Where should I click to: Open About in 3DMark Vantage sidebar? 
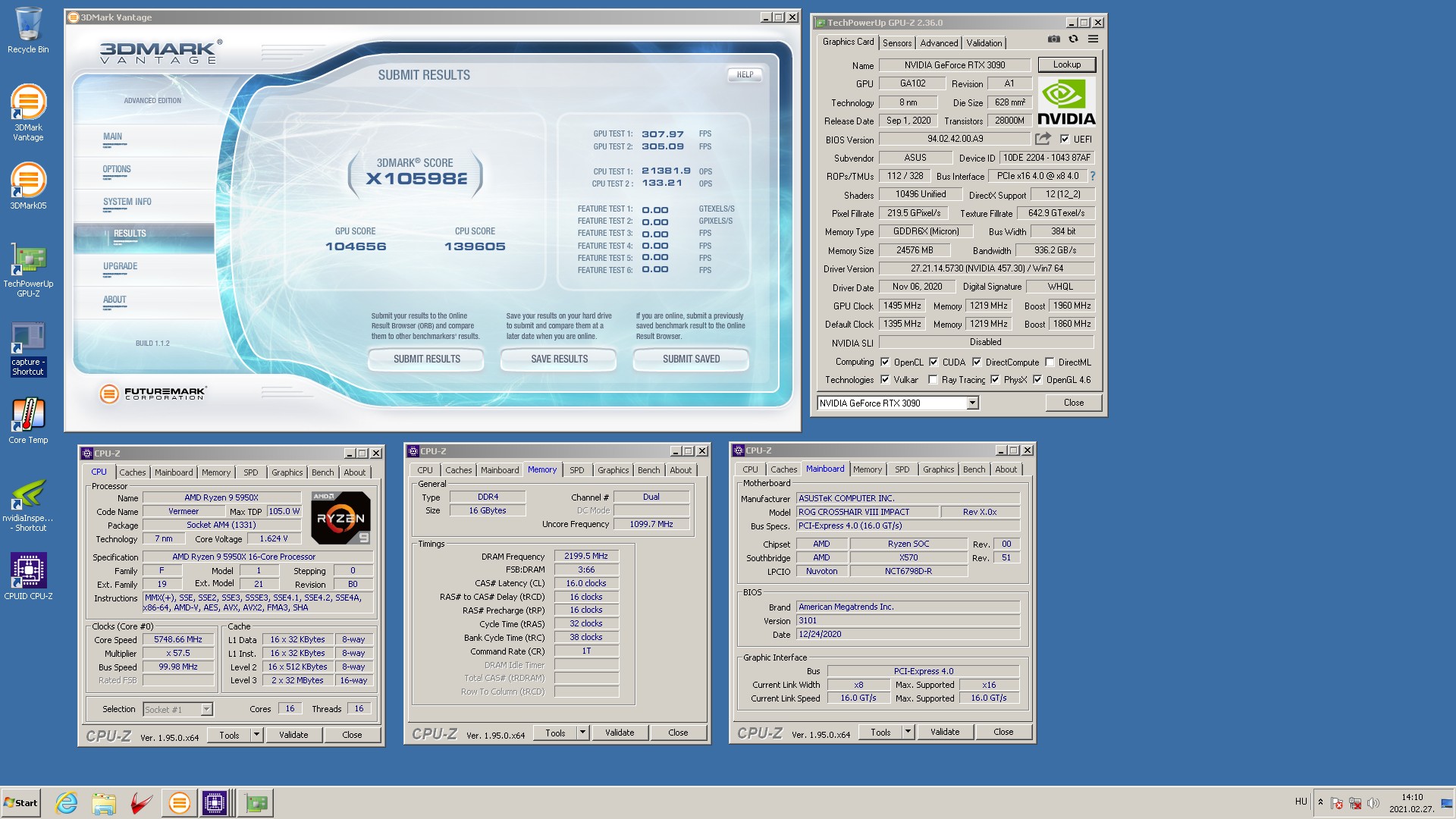coord(115,300)
